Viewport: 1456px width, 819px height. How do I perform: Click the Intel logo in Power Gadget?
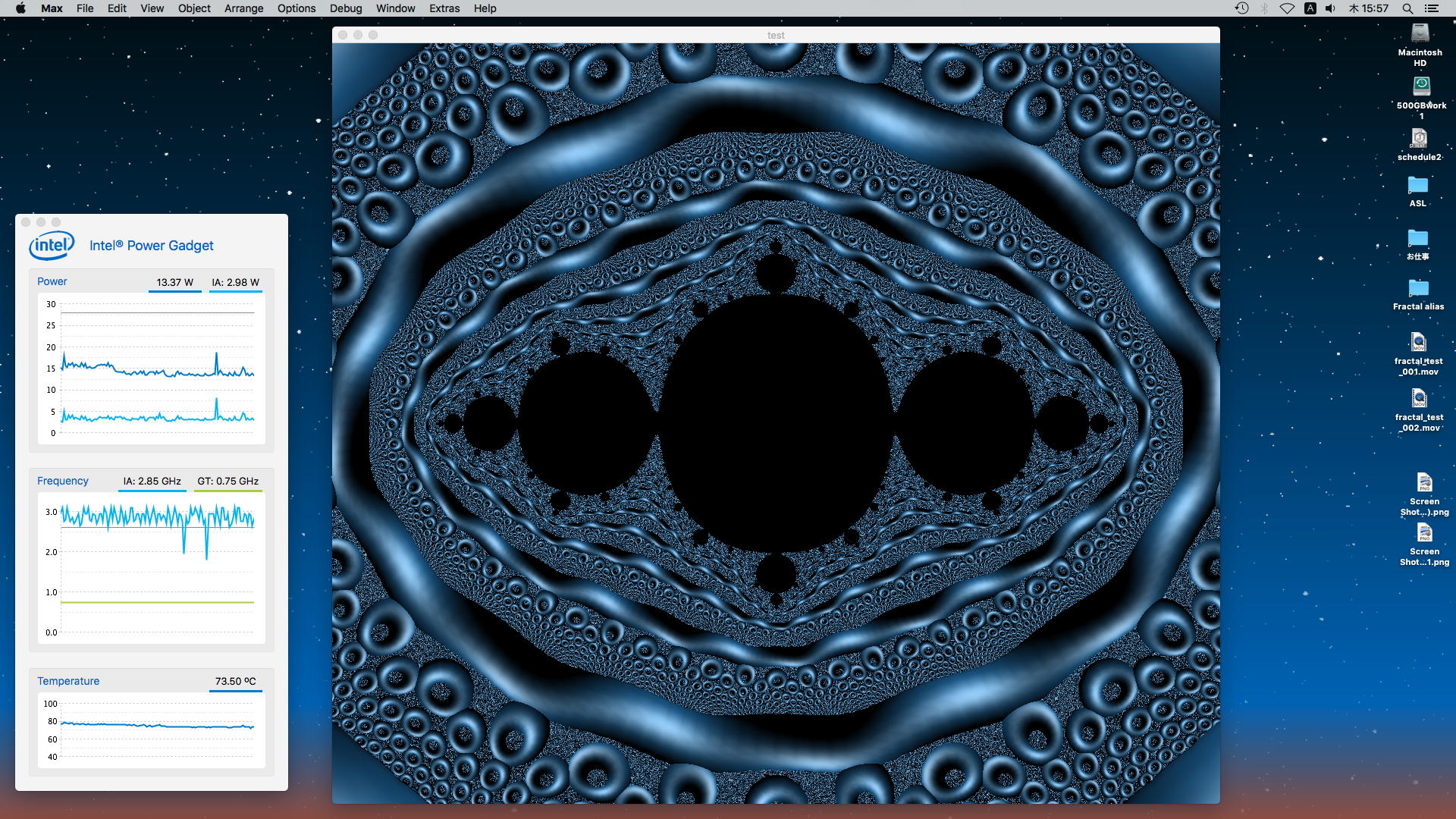(x=52, y=245)
